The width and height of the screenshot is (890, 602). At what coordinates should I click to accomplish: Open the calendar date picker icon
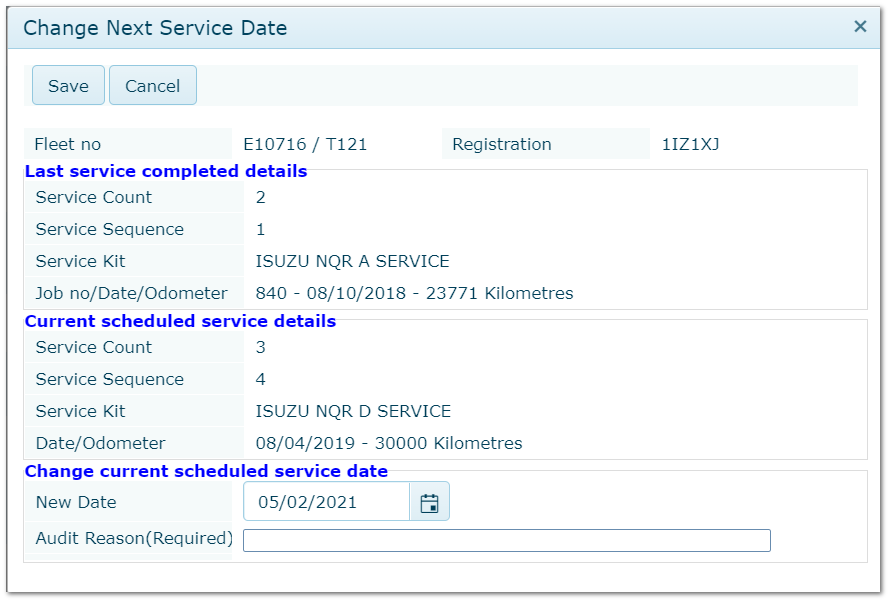pyautogui.click(x=430, y=502)
